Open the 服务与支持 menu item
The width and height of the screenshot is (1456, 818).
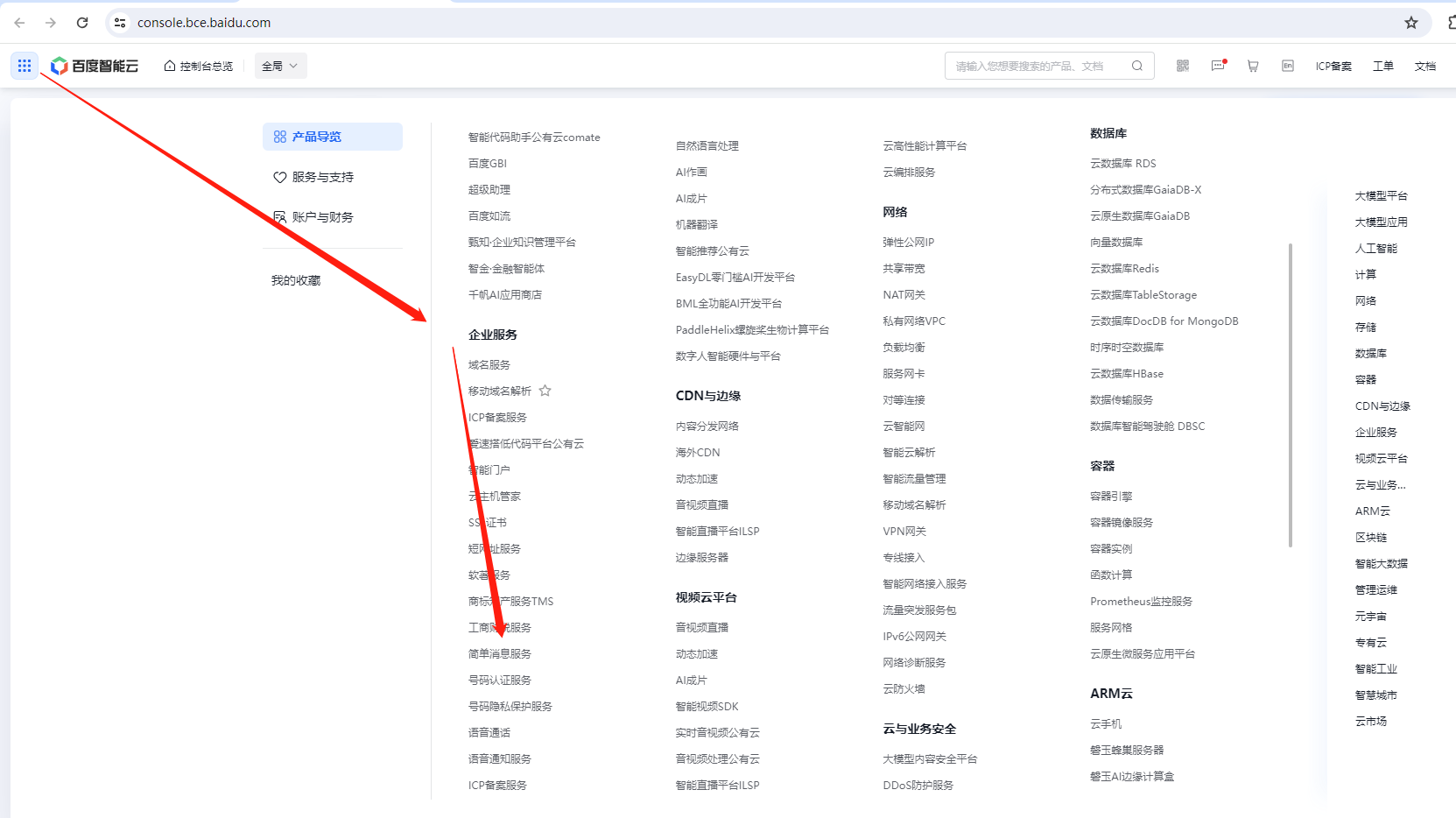pyautogui.click(x=322, y=177)
